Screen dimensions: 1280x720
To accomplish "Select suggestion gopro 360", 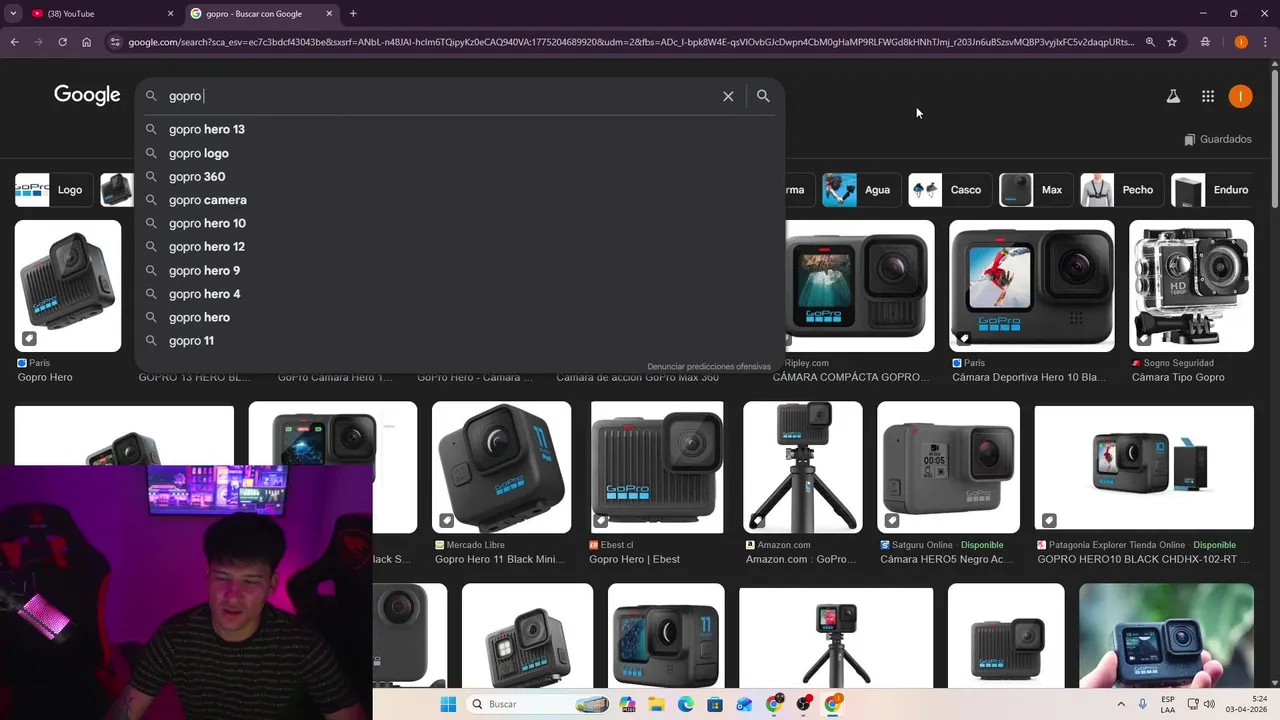I will (460, 176).
